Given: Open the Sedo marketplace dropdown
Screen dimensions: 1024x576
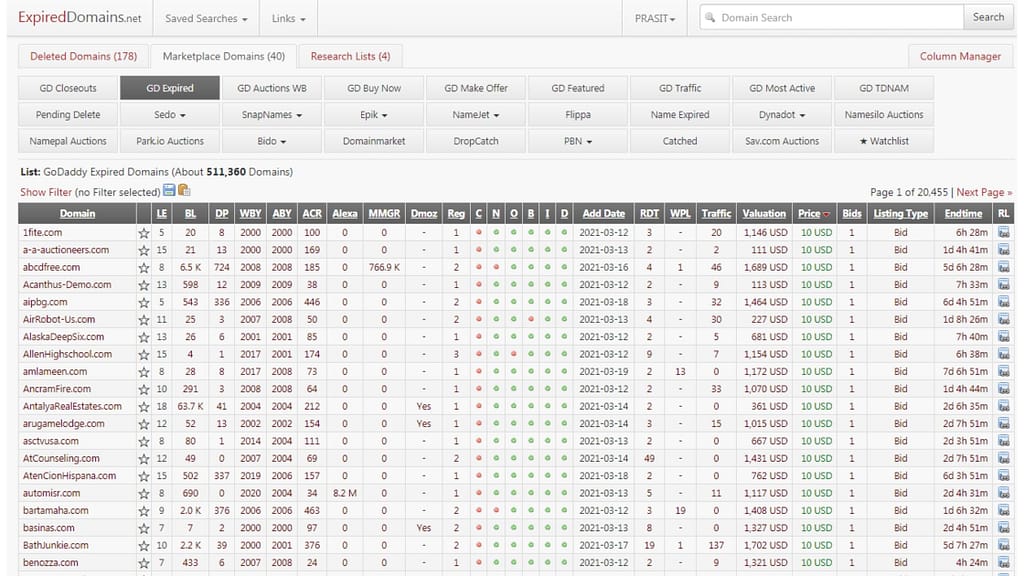Looking at the screenshot, I should (x=168, y=114).
